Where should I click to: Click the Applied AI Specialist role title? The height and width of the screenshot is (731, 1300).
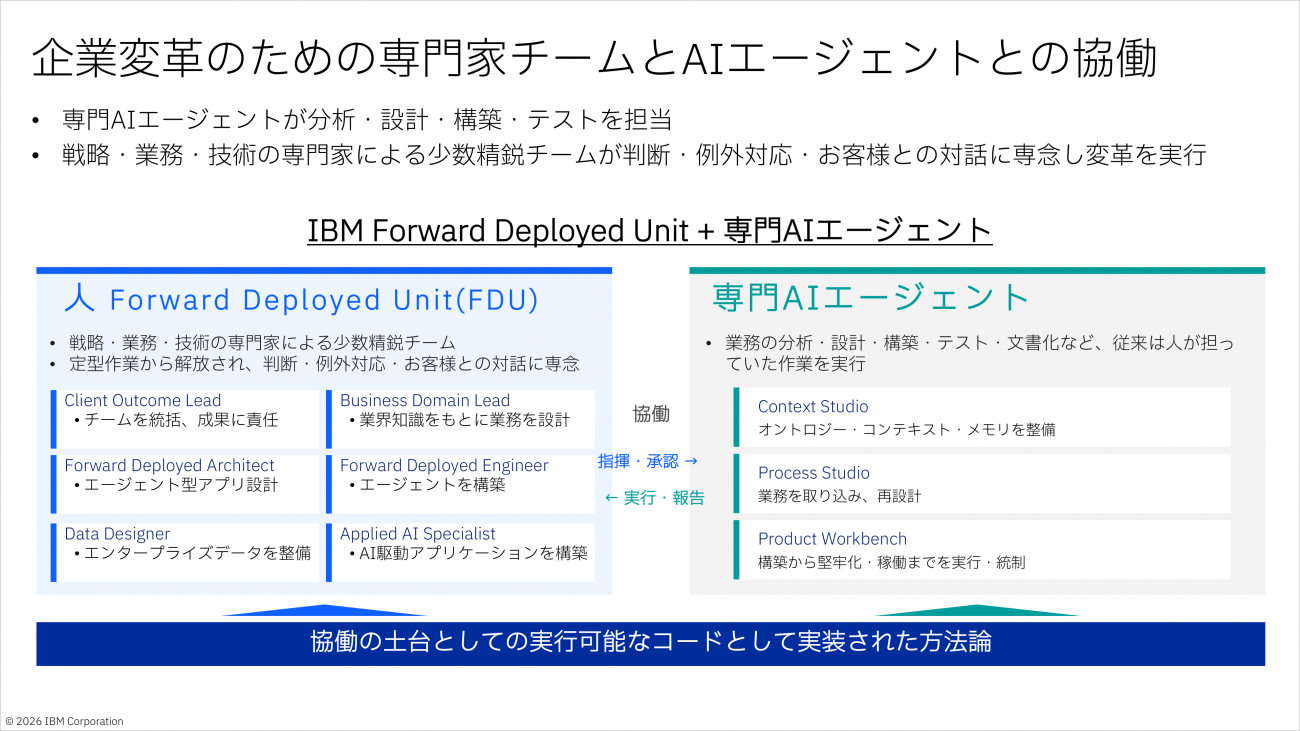[418, 534]
